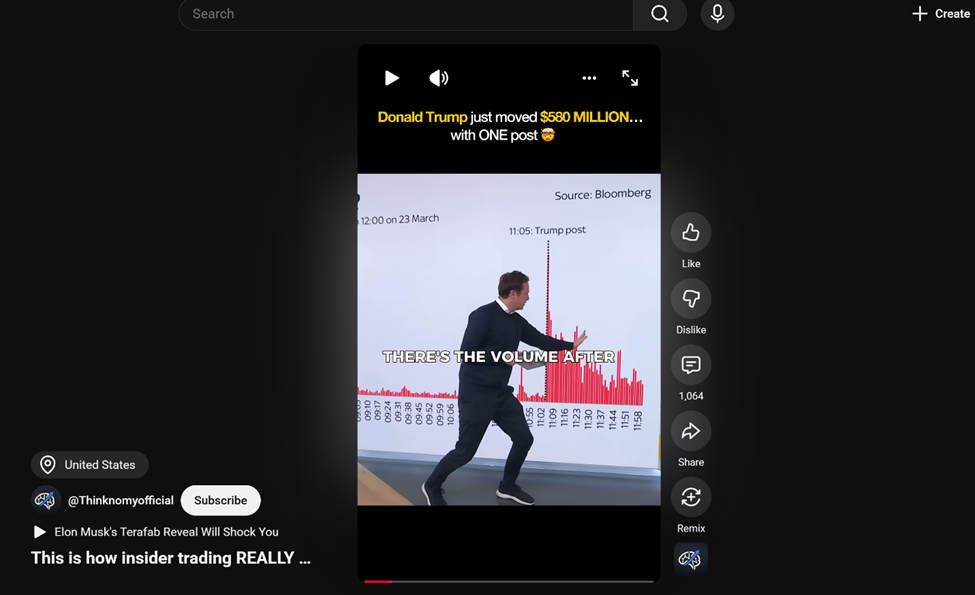Click the United States location chip
This screenshot has height=595, width=975.
click(90, 465)
